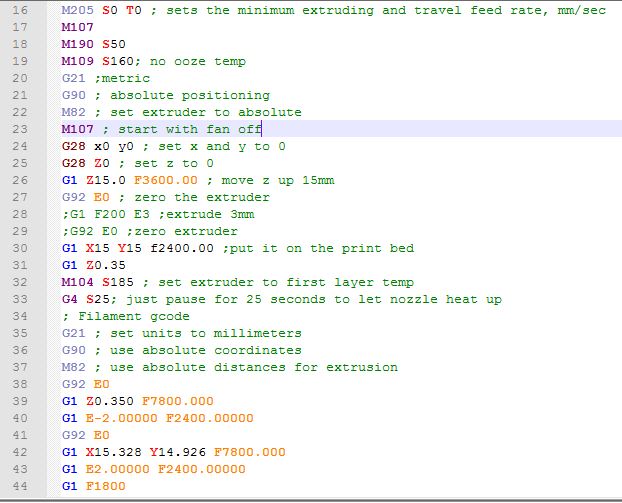
Task: Click 'M107' command on line 17
Action: [78, 27]
